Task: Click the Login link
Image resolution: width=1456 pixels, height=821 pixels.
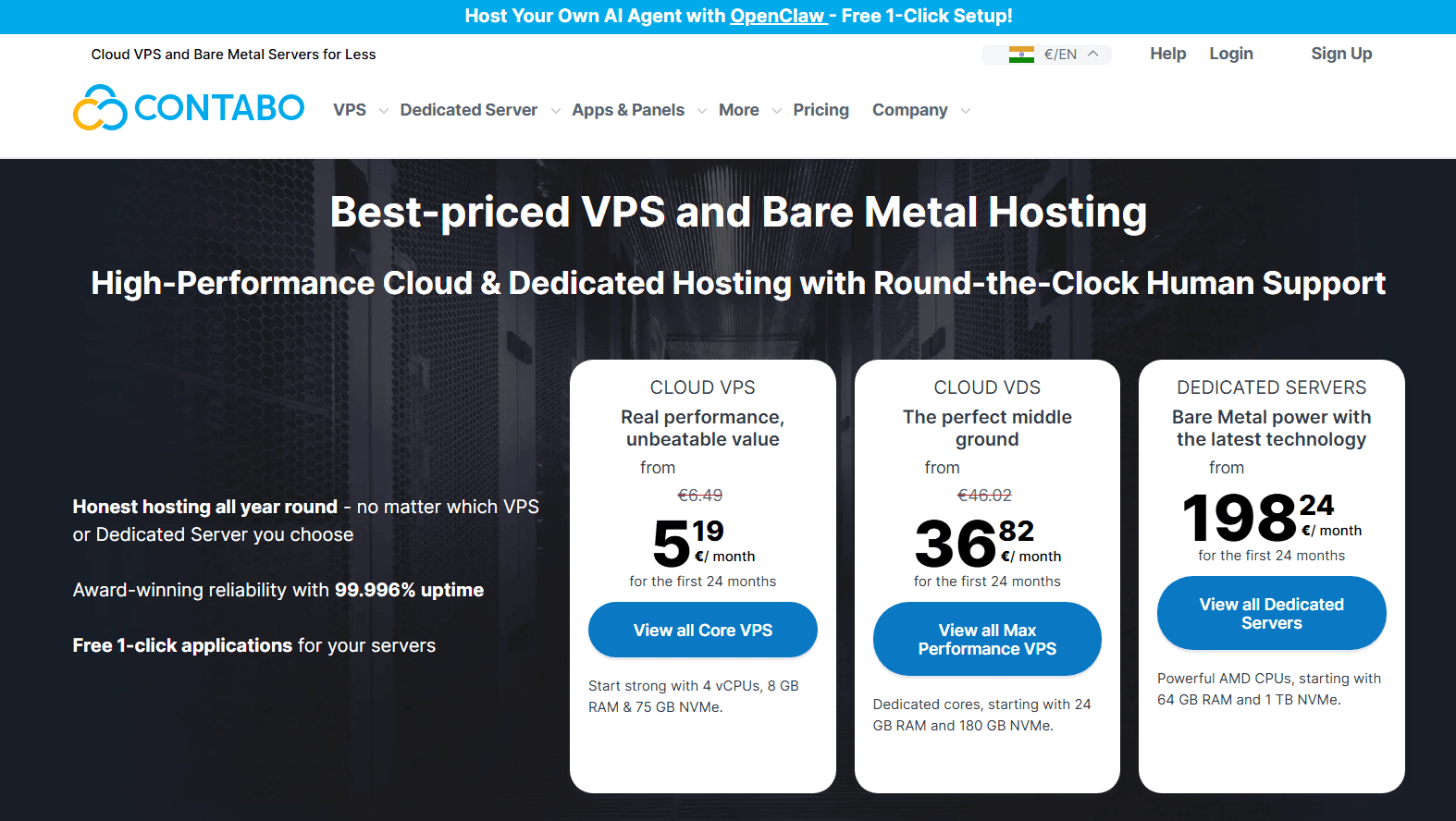Action: pyautogui.click(x=1231, y=54)
